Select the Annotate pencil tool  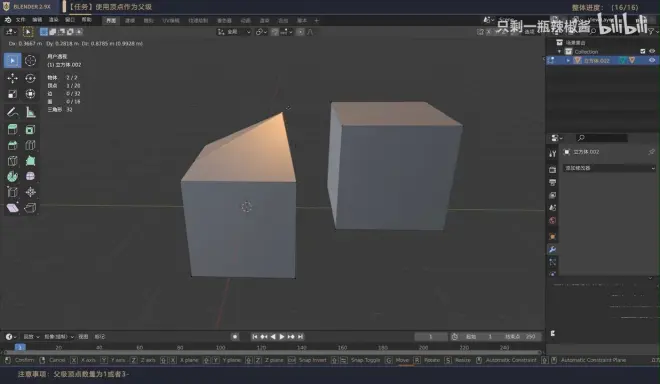13,112
